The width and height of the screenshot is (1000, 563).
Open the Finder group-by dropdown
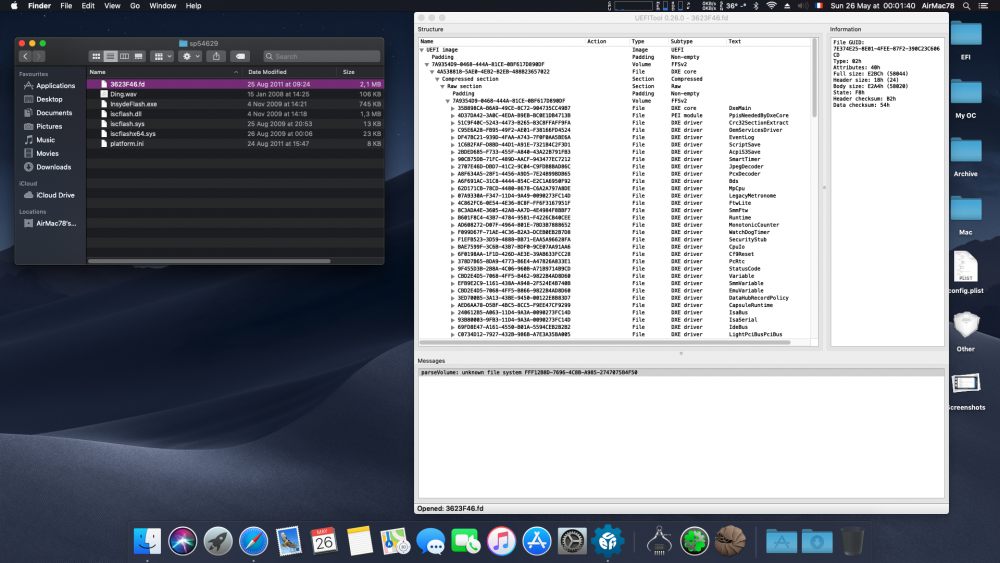pos(163,56)
